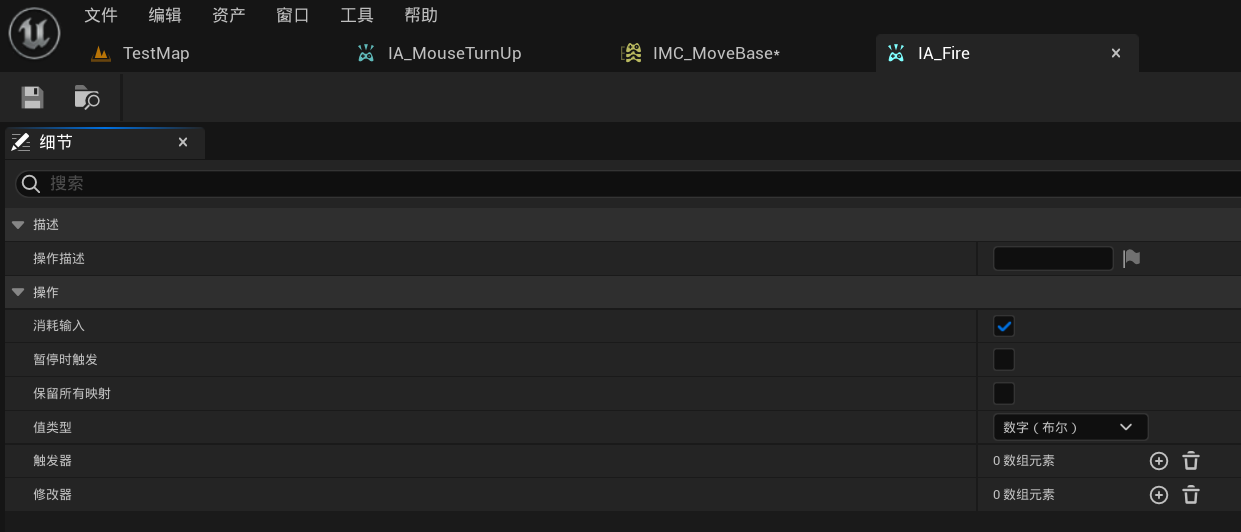Switch to the IMC_MoveBase tab

coord(715,53)
